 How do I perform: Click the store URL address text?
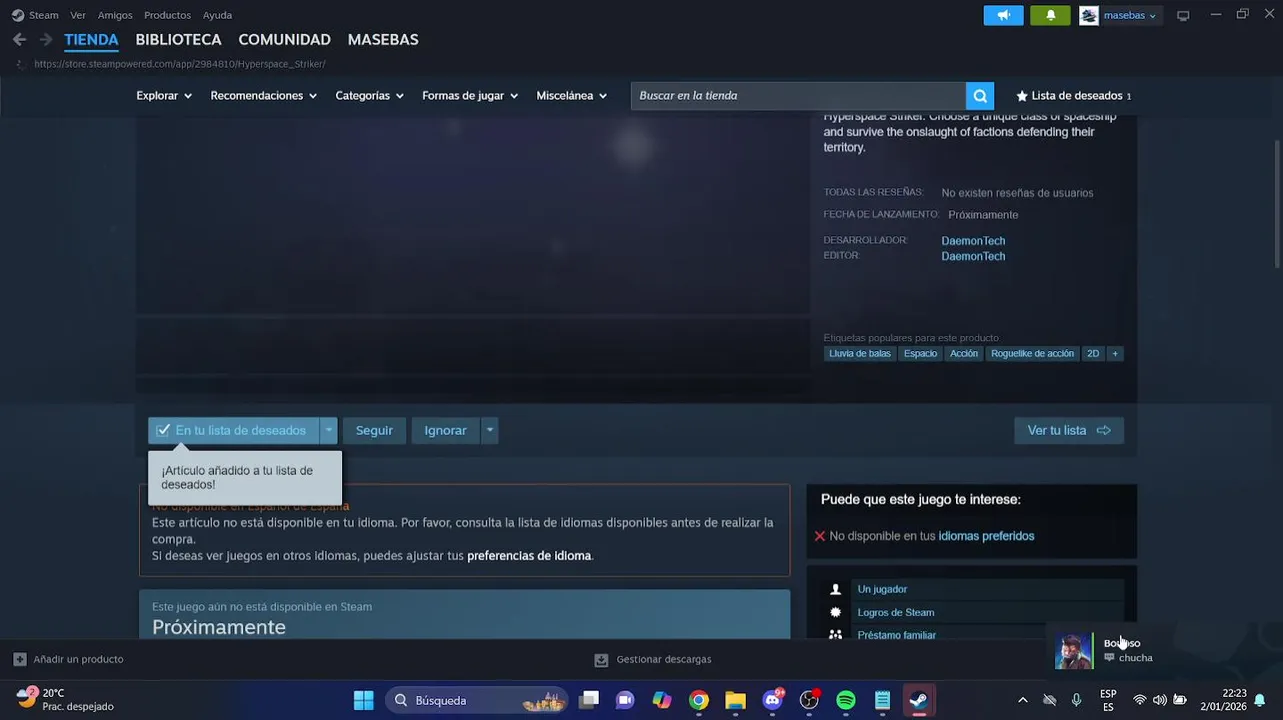click(180, 64)
